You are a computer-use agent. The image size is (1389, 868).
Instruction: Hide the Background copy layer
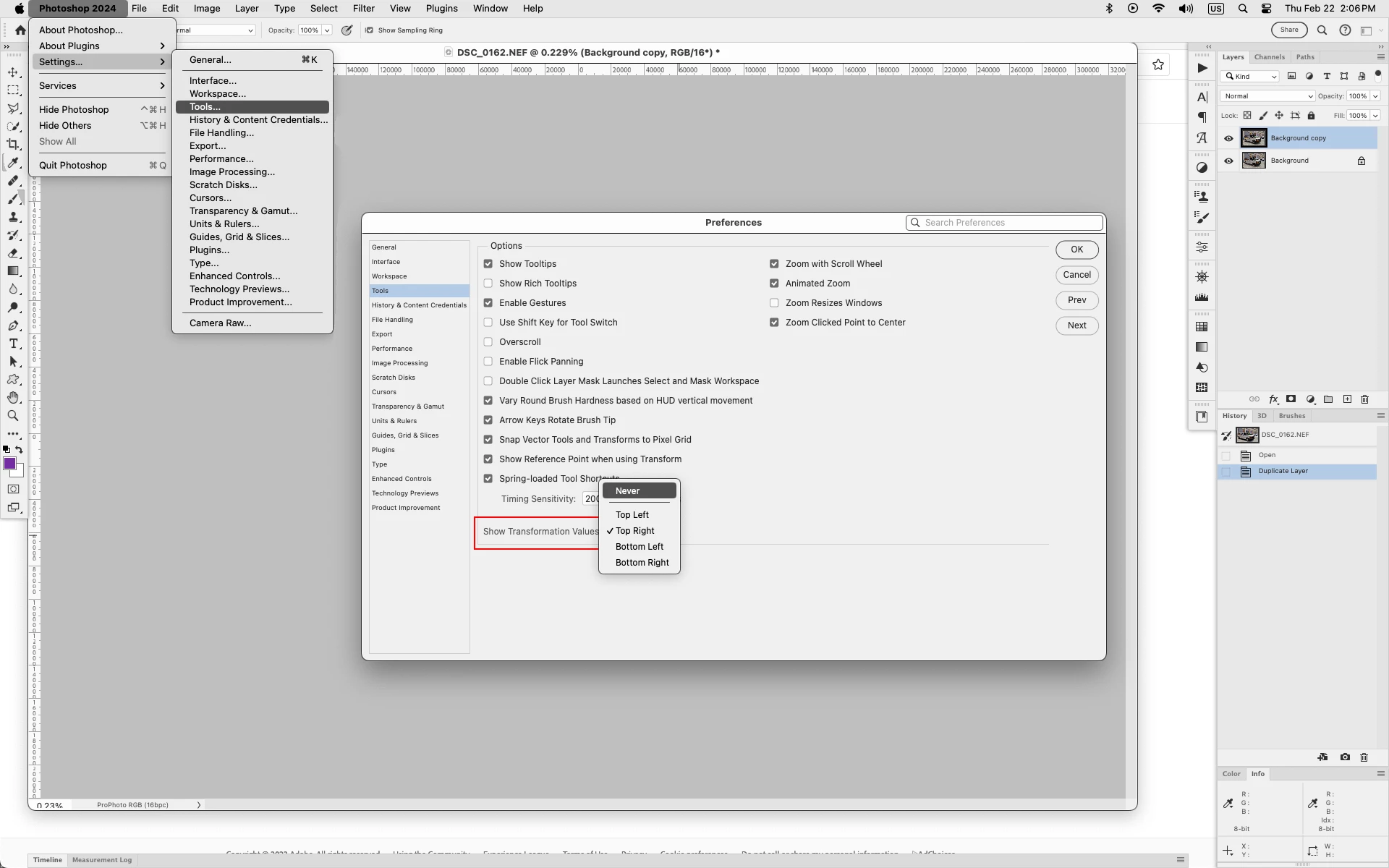(1228, 138)
